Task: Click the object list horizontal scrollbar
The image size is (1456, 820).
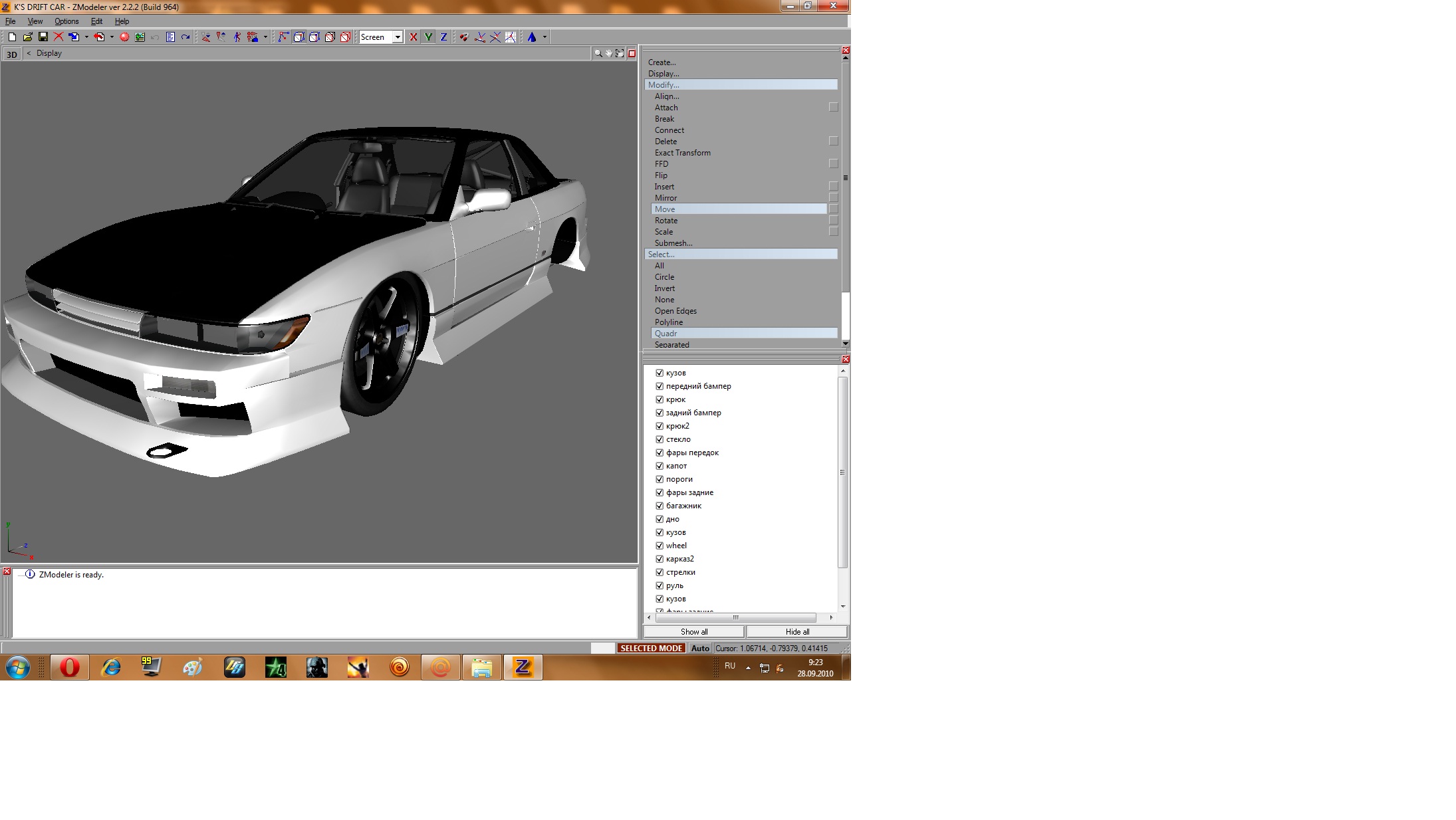Action: (735, 618)
